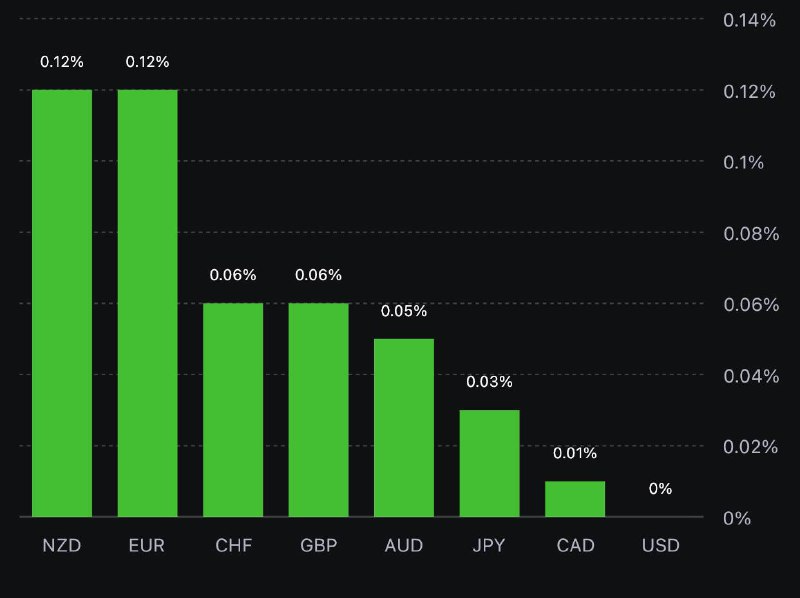Click the EUR green bar
This screenshot has width=800, height=598.
pyautogui.click(x=147, y=302)
